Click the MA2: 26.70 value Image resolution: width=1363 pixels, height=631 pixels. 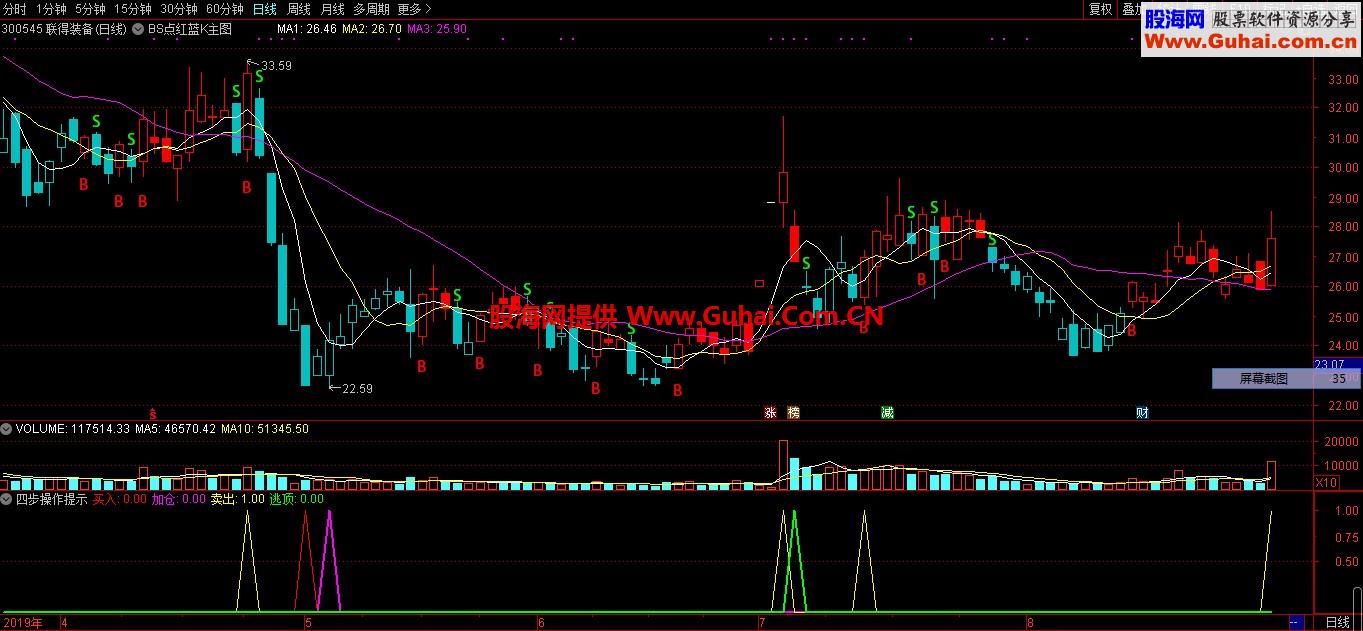coord(371,29)
